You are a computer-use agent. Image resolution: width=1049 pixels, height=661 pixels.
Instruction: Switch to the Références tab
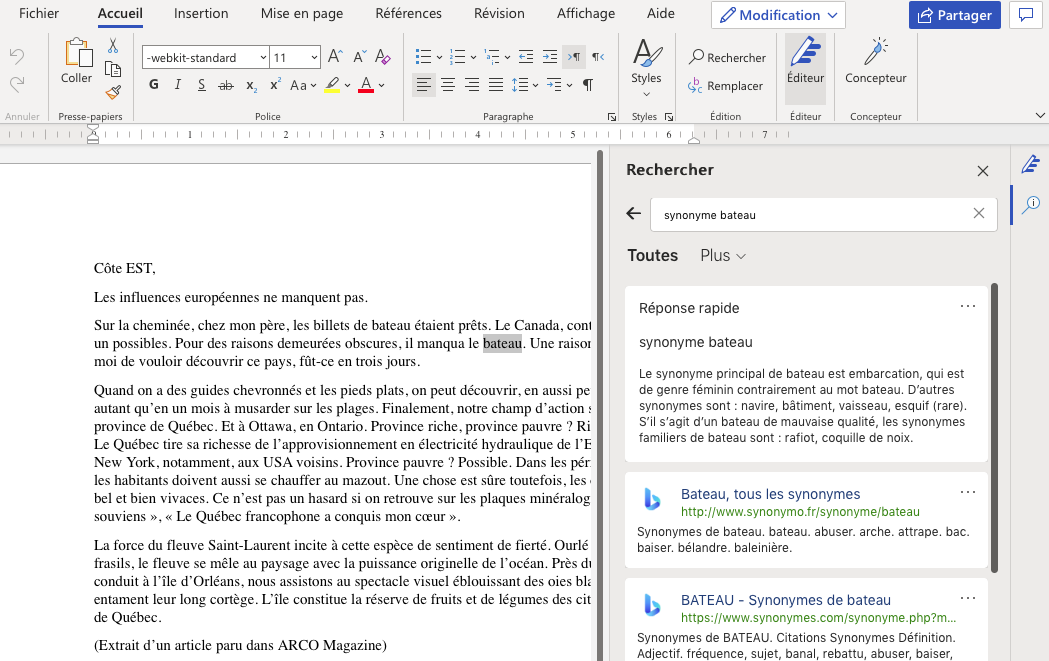click(x=408, y=13)
